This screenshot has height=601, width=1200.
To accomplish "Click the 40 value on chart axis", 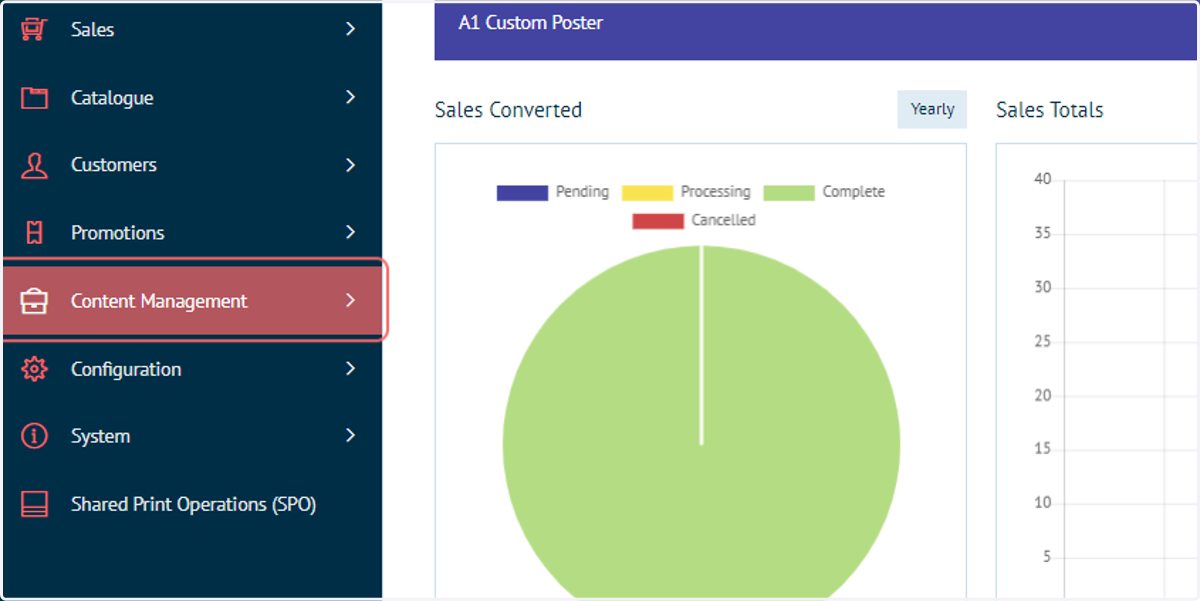I will click(1042, 179).
